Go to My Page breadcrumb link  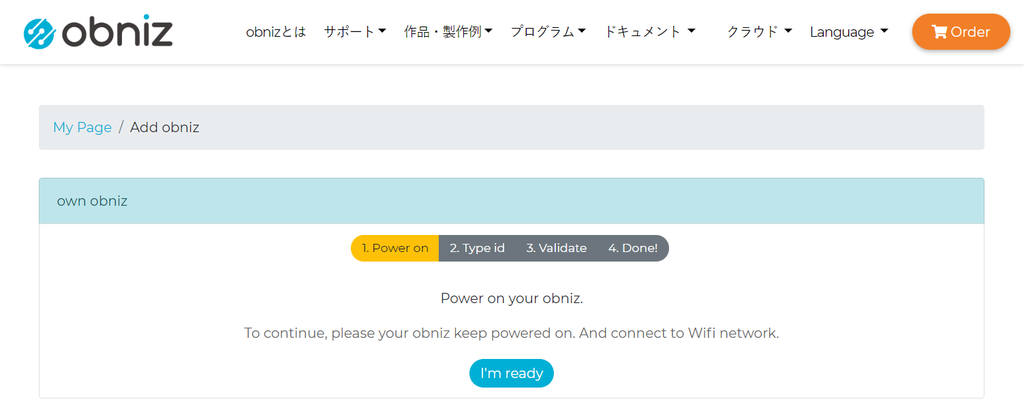82,127
